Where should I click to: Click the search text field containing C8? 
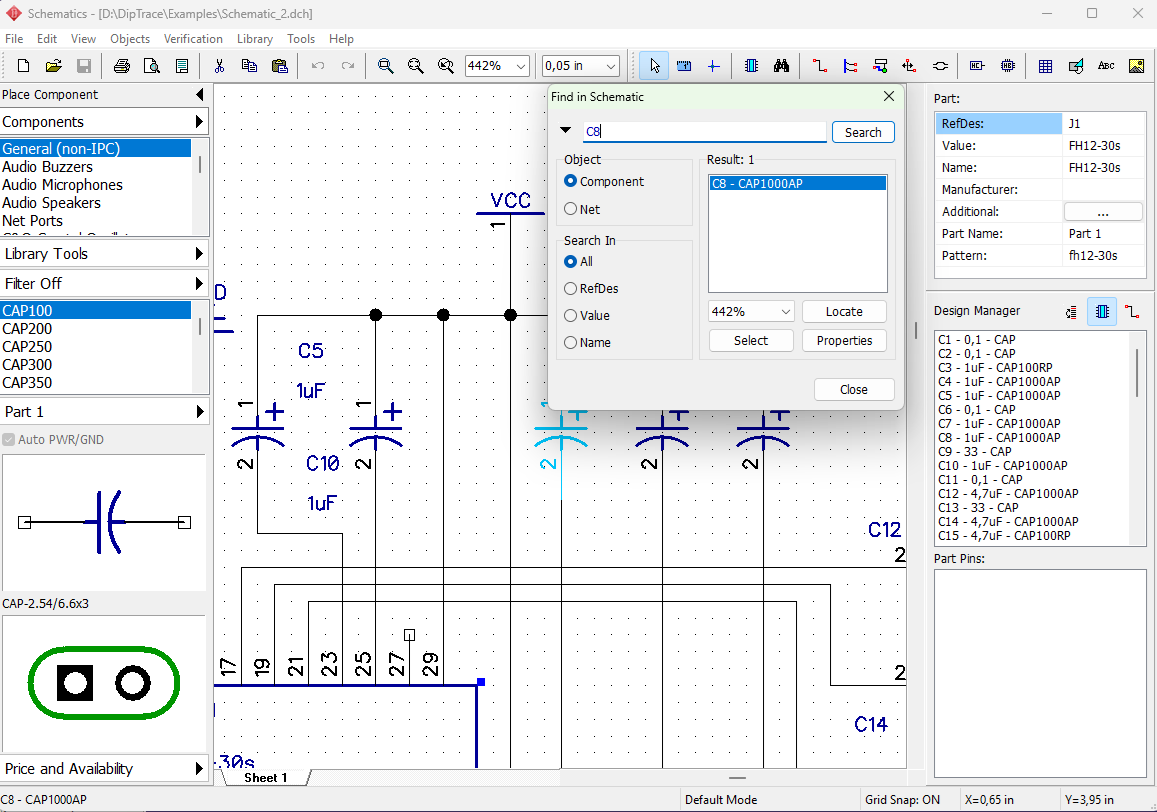705,131
